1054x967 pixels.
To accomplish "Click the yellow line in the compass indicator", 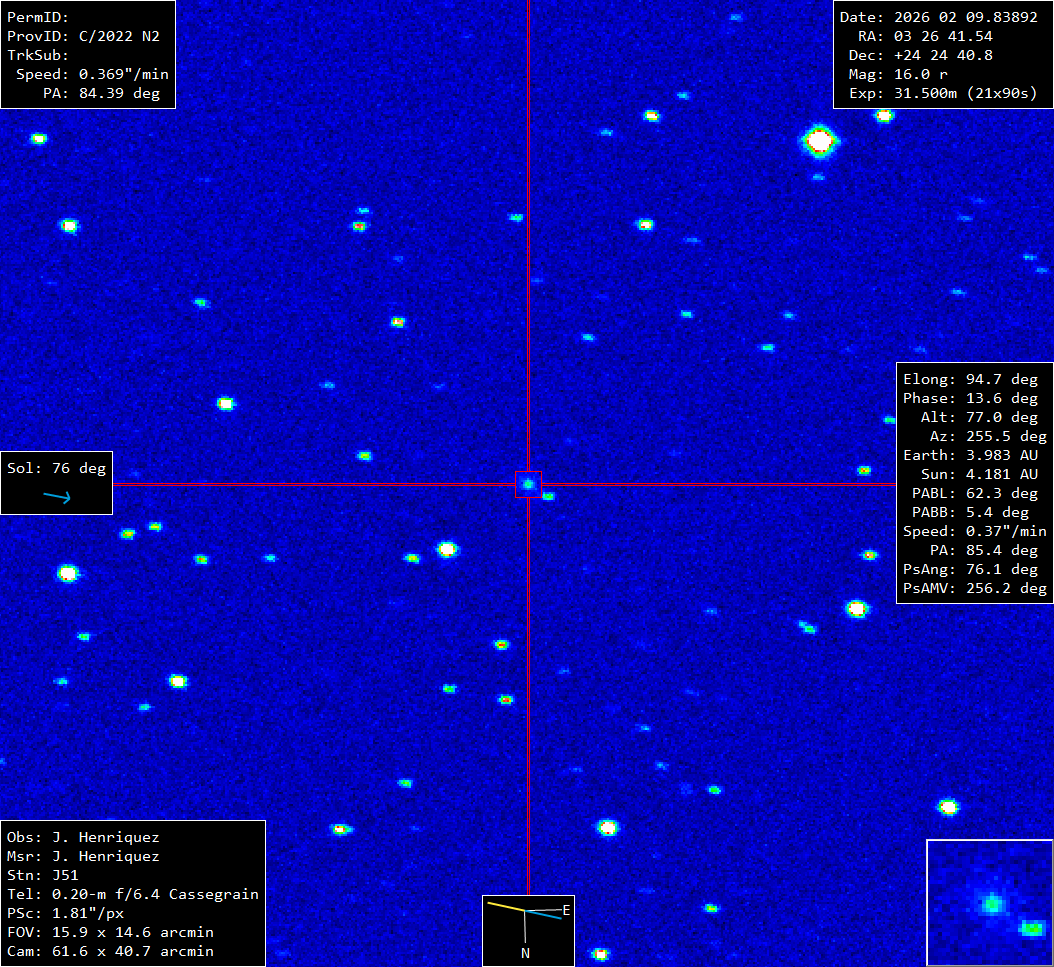I will tap(505, 906).
